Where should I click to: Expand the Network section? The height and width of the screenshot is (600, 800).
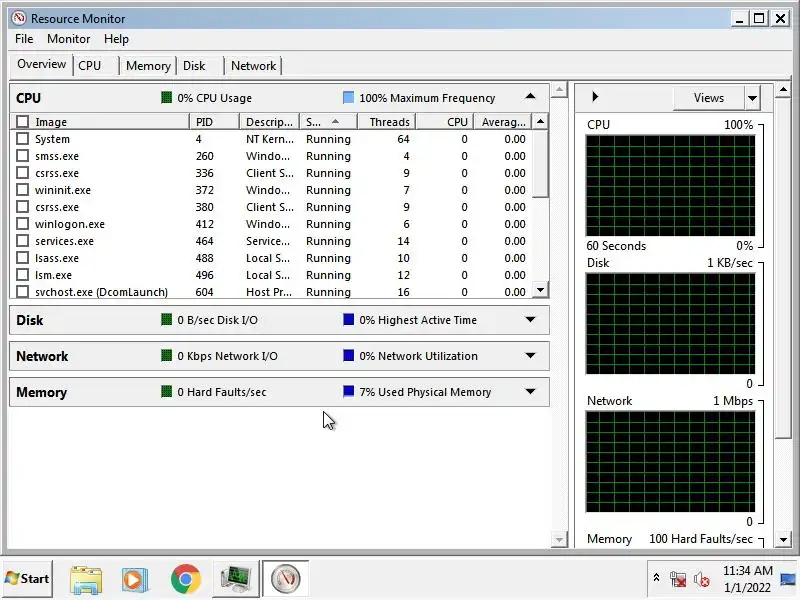tap(530, 355)
